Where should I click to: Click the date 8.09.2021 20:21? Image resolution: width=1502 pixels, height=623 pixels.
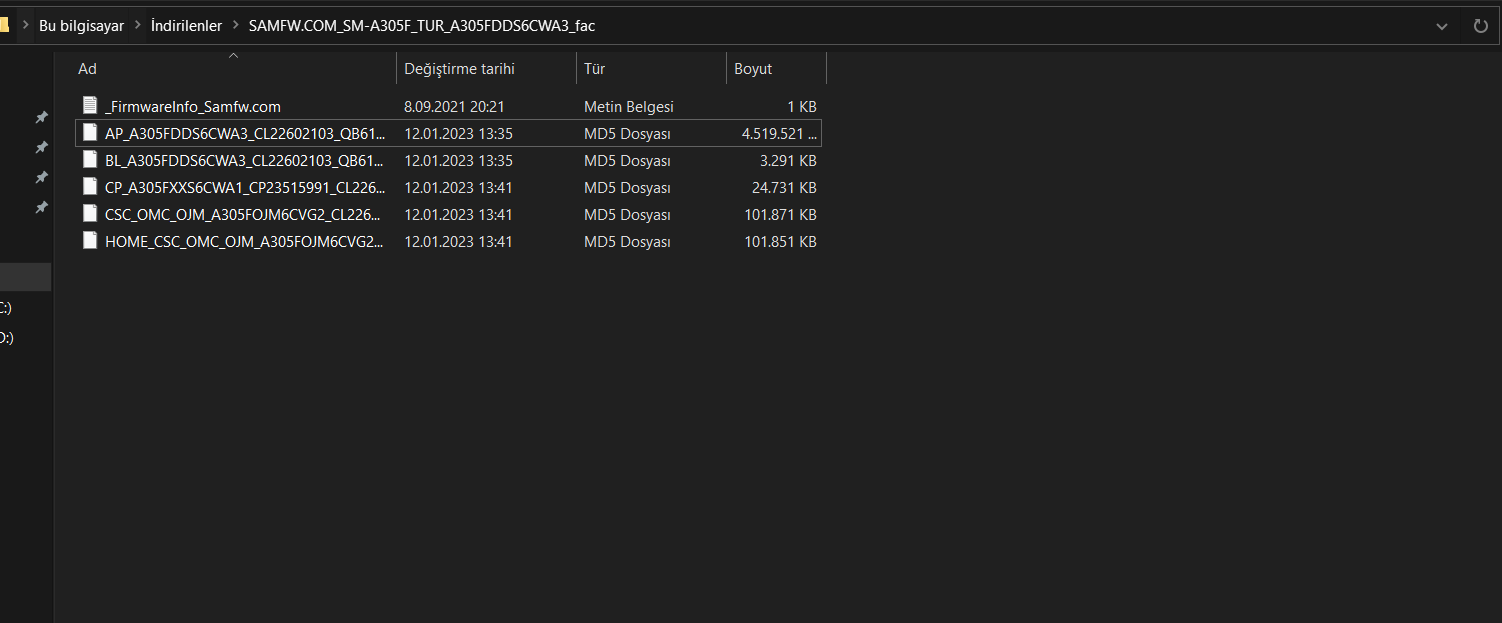coord(454,106)
